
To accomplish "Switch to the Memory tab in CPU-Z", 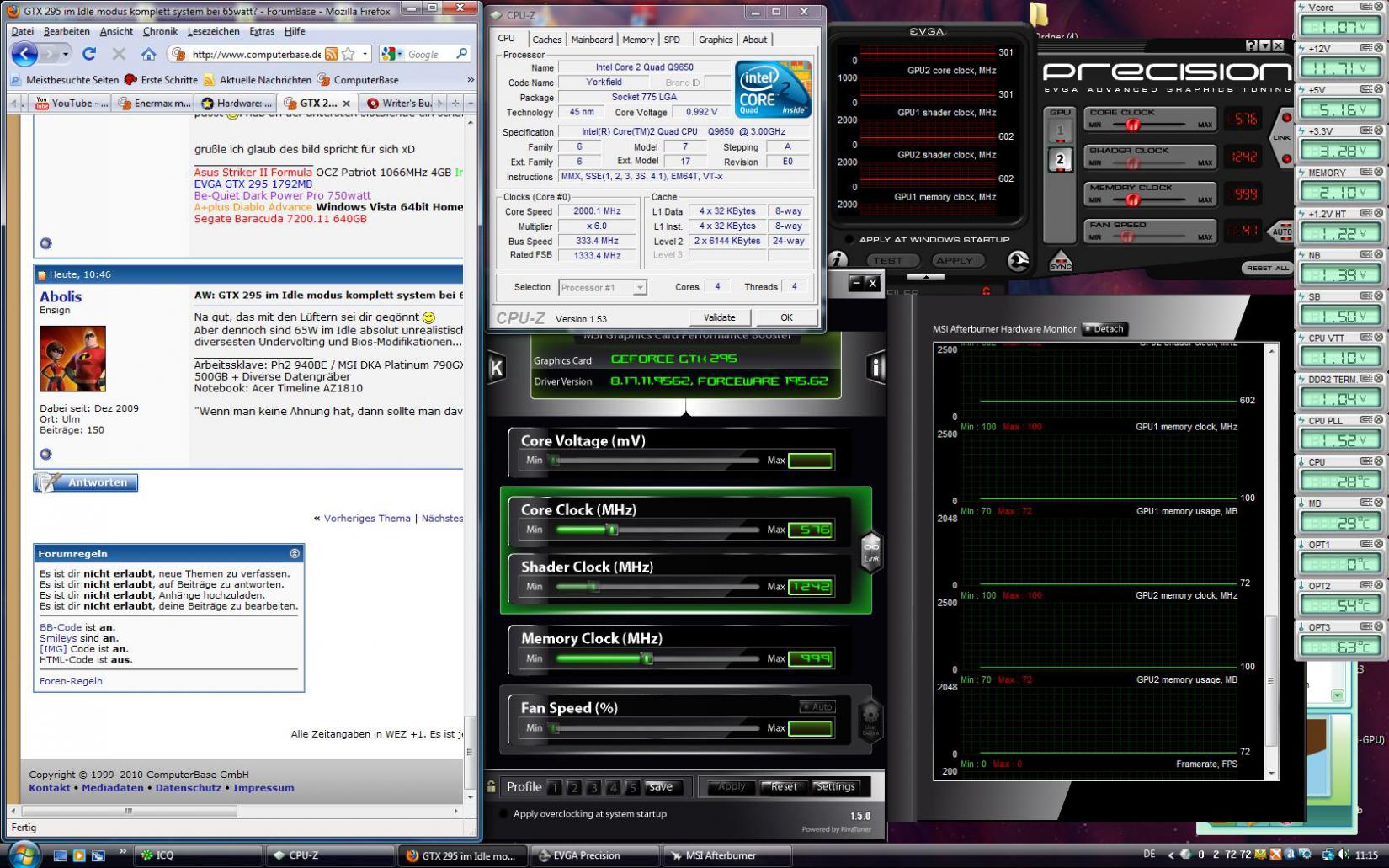I will coord(638,40).
